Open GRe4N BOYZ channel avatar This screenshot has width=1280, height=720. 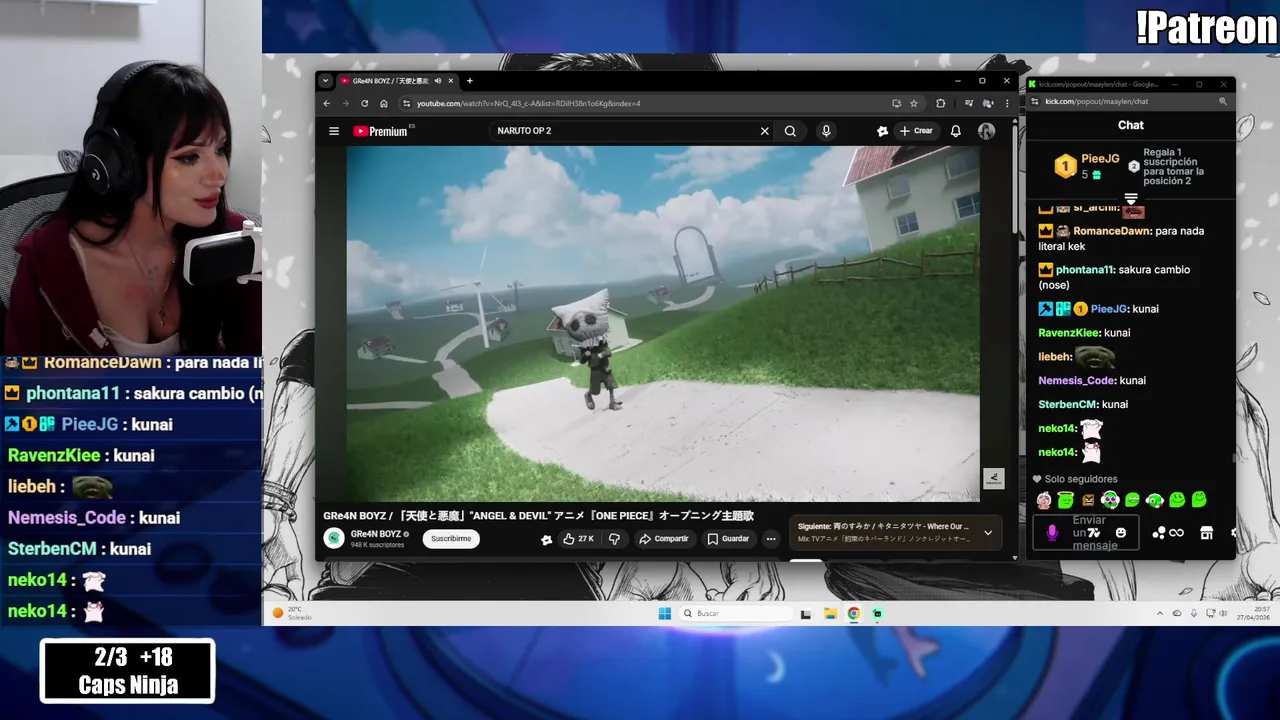334,539
